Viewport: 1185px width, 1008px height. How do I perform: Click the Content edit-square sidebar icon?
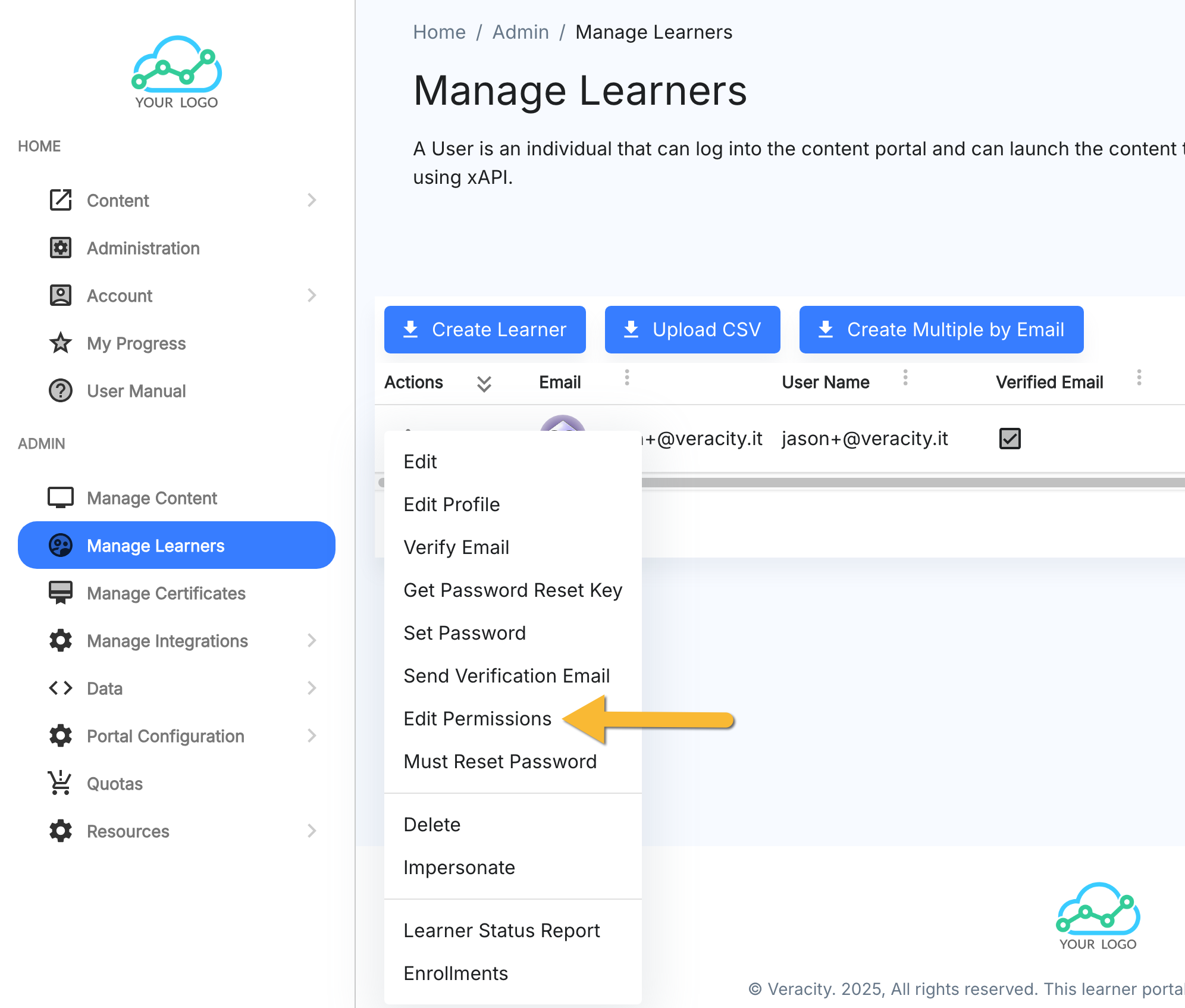pos(60,200)
